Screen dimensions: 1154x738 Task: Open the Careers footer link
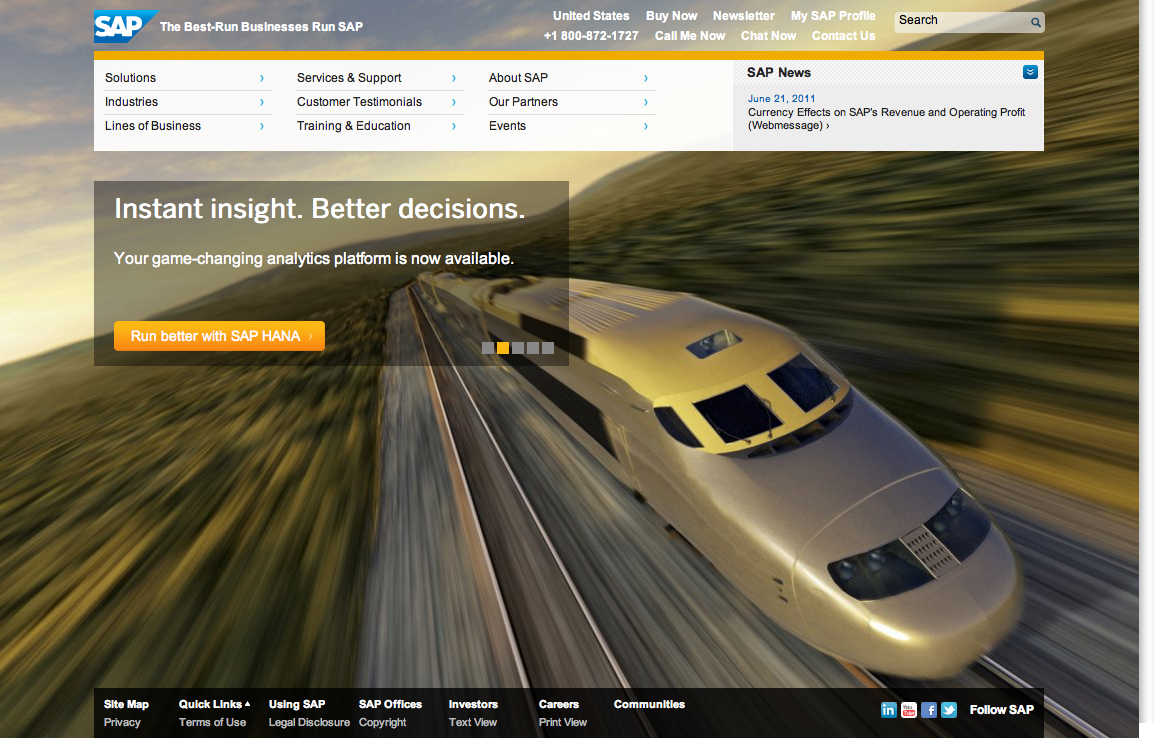click(559, 704)
